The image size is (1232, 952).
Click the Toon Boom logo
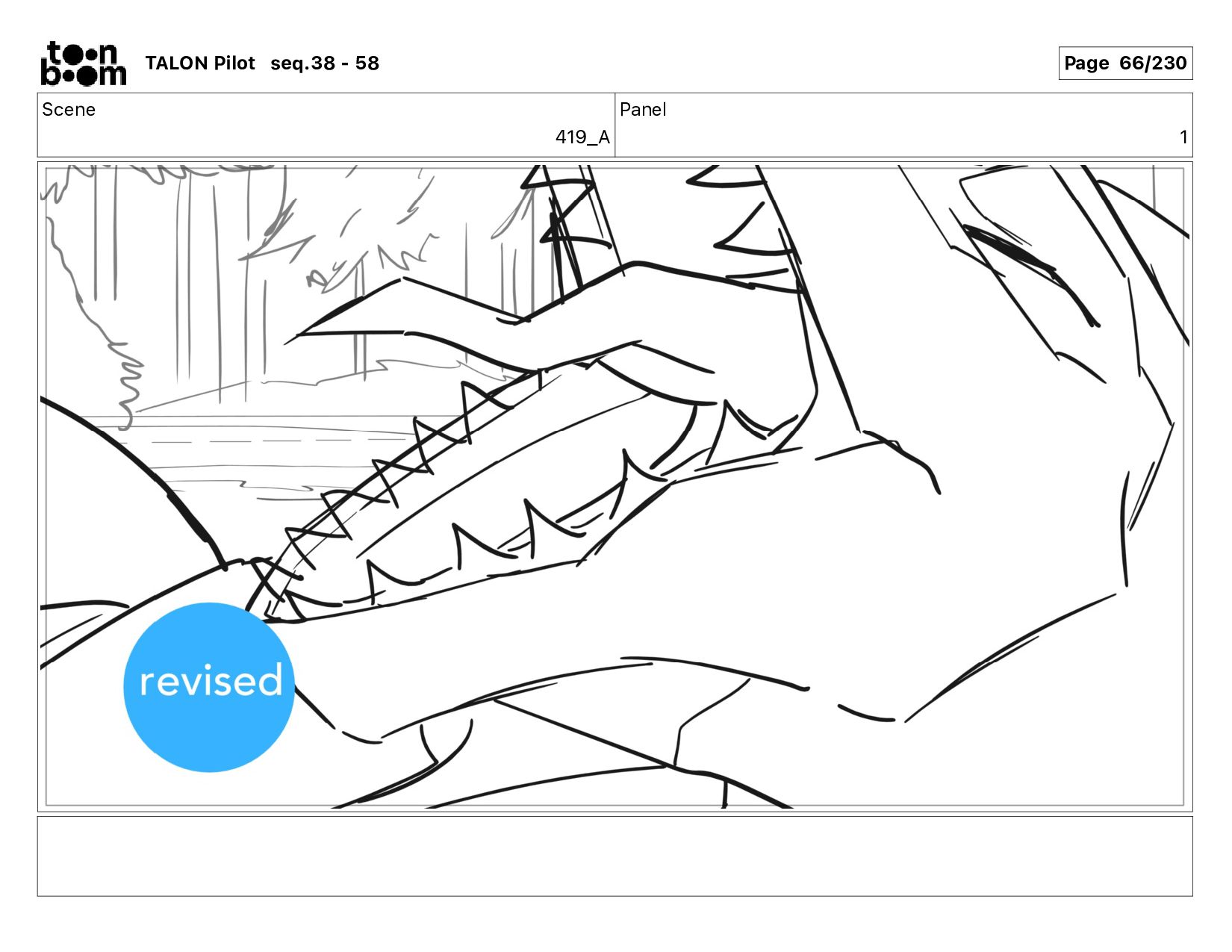[84, 63]
